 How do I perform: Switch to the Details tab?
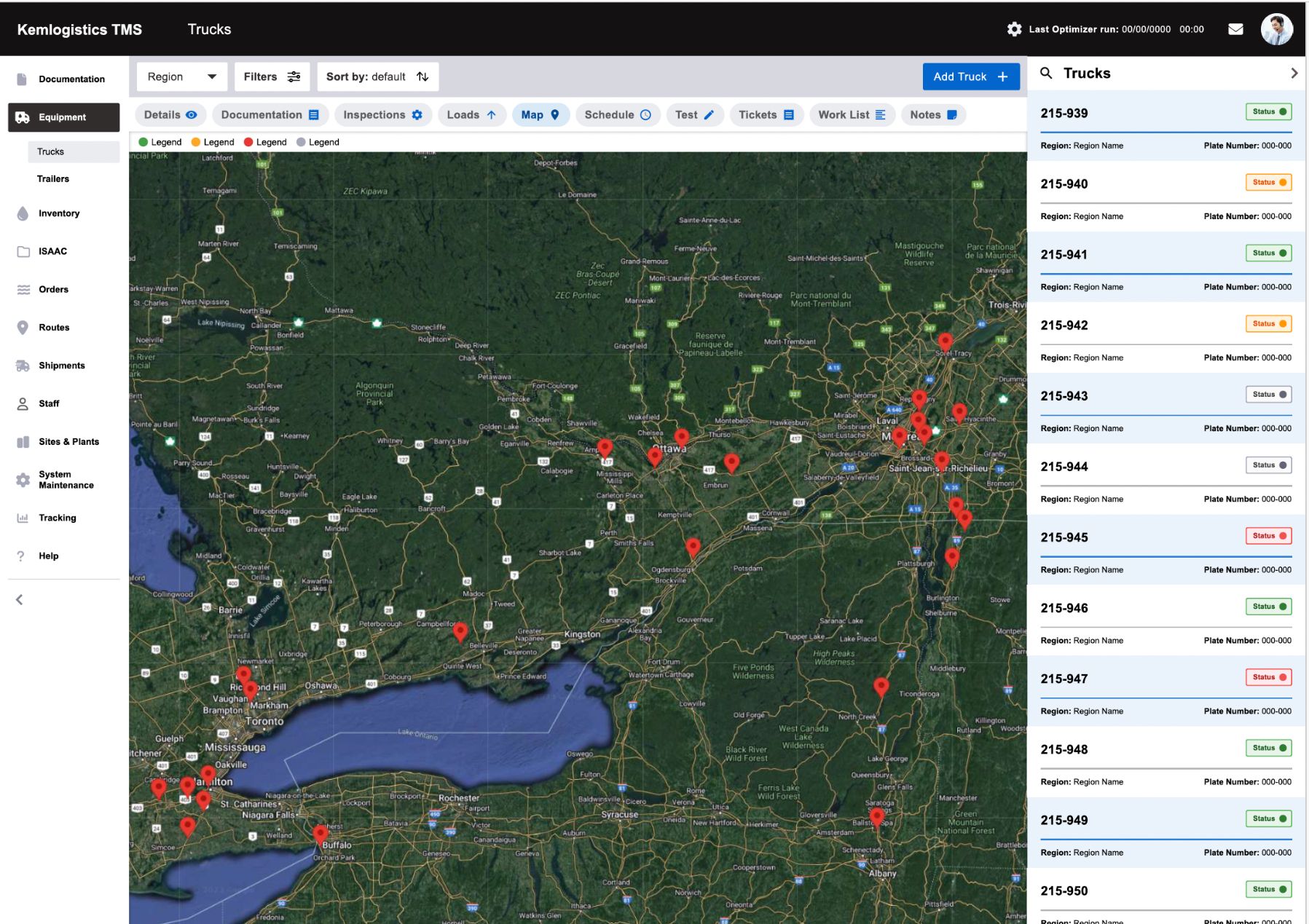point(170,115)
